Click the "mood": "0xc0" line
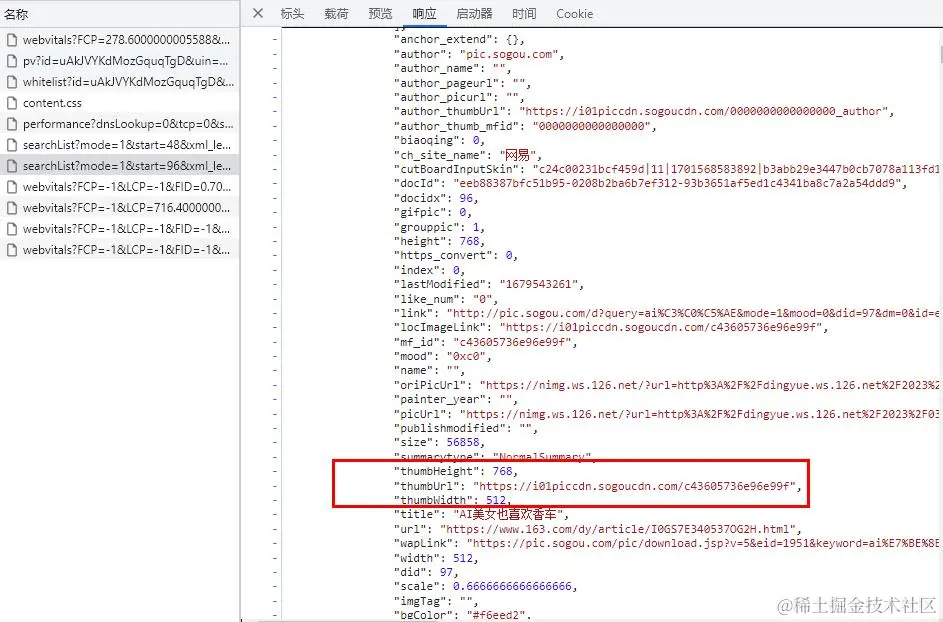Viewport: 943px width, 622px height. coord(442,356)
